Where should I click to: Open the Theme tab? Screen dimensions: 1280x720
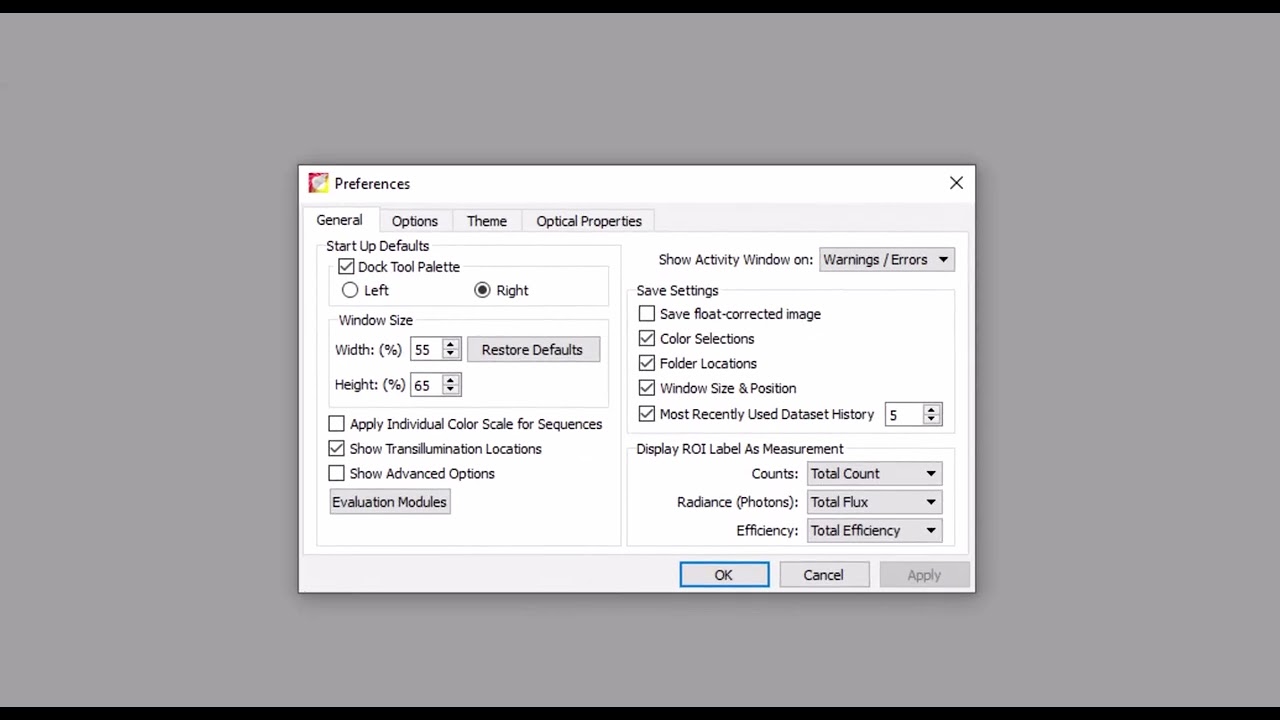tap(487, 221)
